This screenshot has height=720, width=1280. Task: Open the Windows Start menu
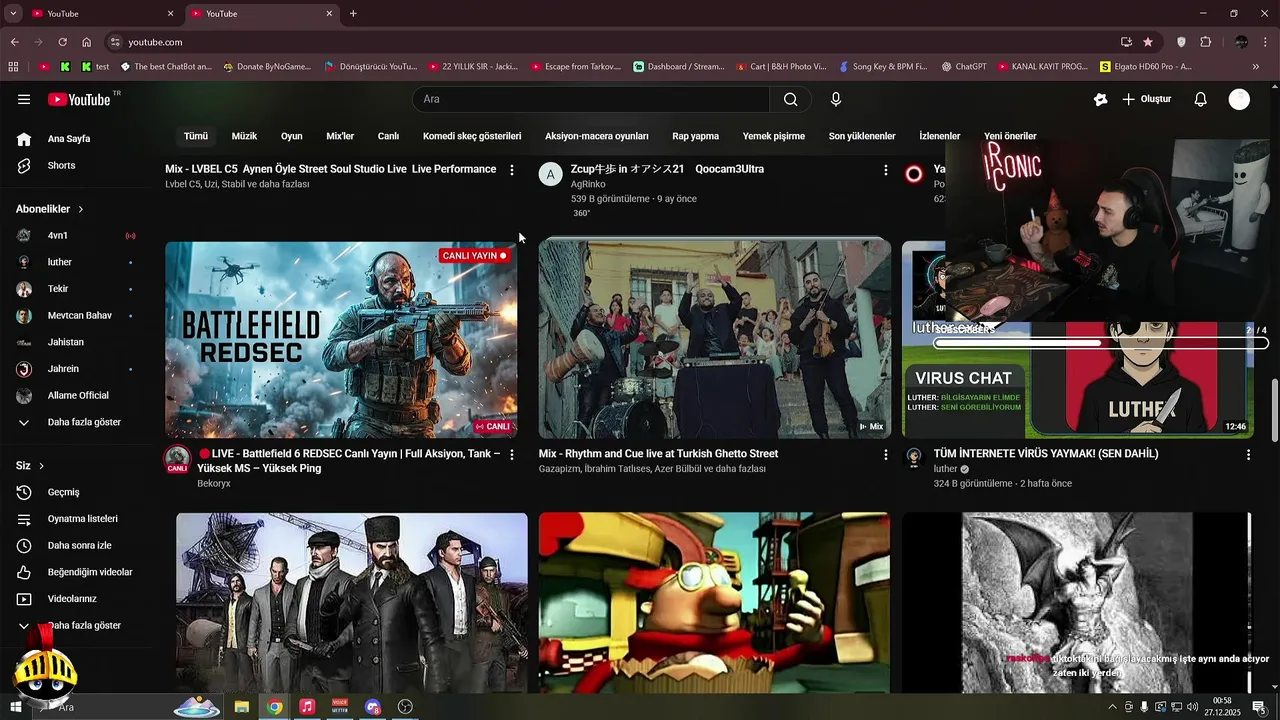click(x=16, y=707)
